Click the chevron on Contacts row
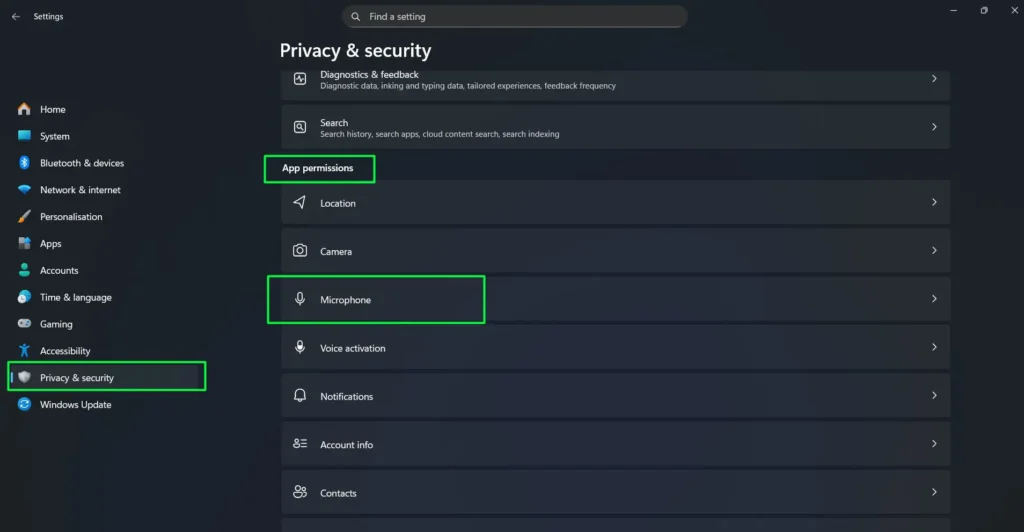1024x532 pixels. (x=934, y=492)
